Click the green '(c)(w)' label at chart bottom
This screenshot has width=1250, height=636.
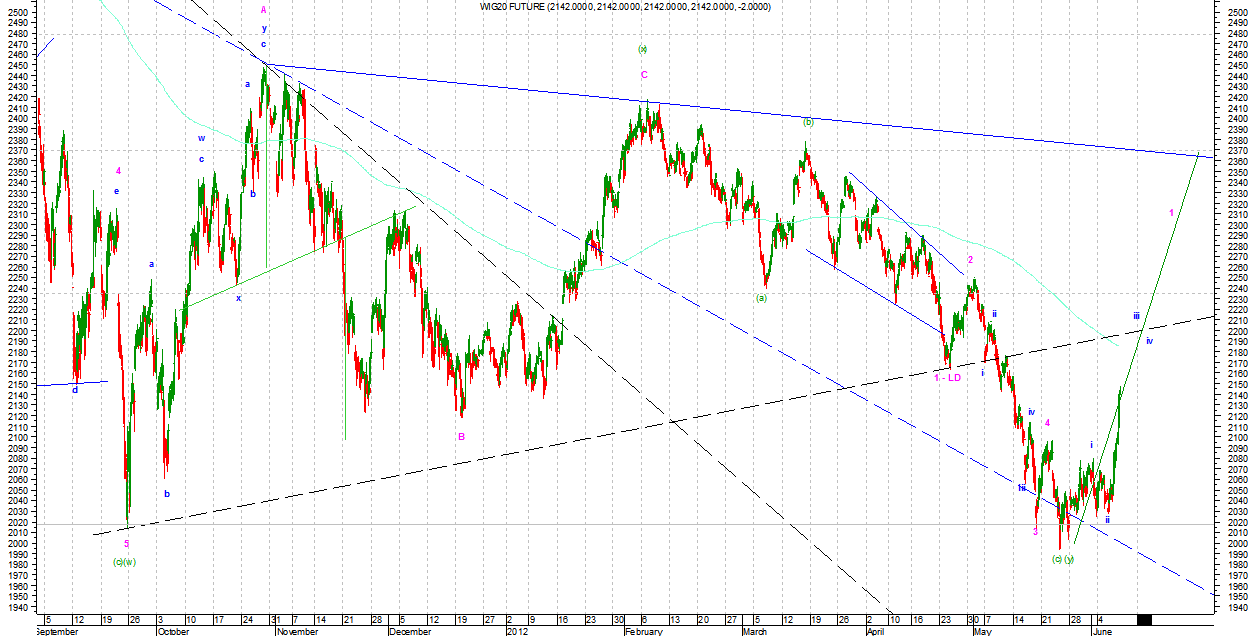point(125,561)
